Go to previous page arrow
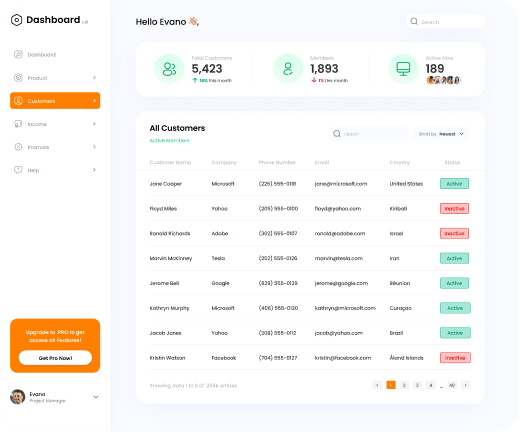Image resolution: width=520 pixels, height=432 pixels. [377, 385]
